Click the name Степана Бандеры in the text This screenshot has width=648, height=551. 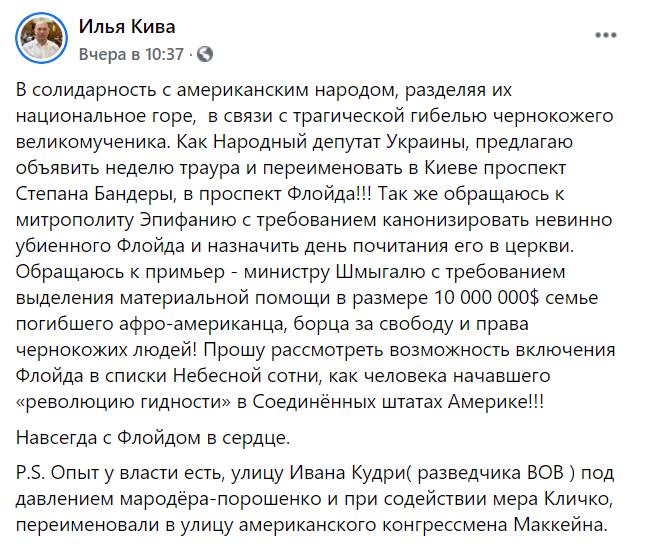(x=93, y=194)
